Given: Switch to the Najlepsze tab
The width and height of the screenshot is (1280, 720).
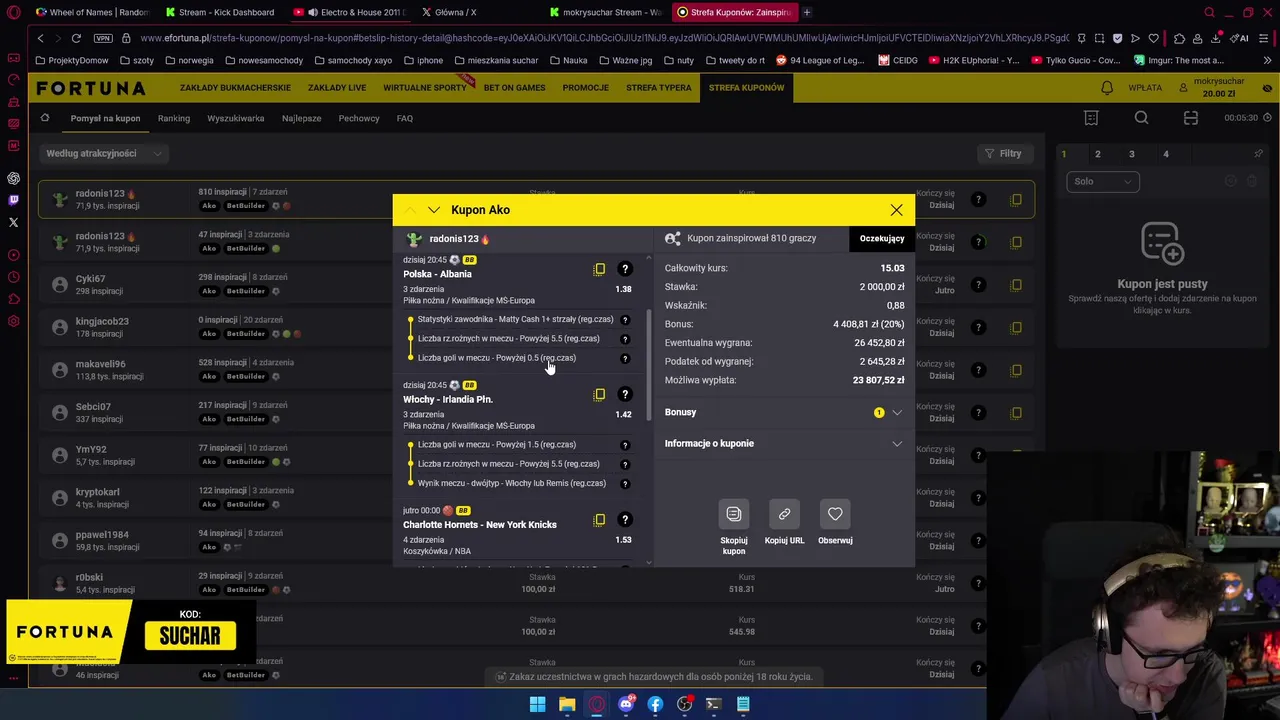Looking at the screenshot, I should [301, 118].
